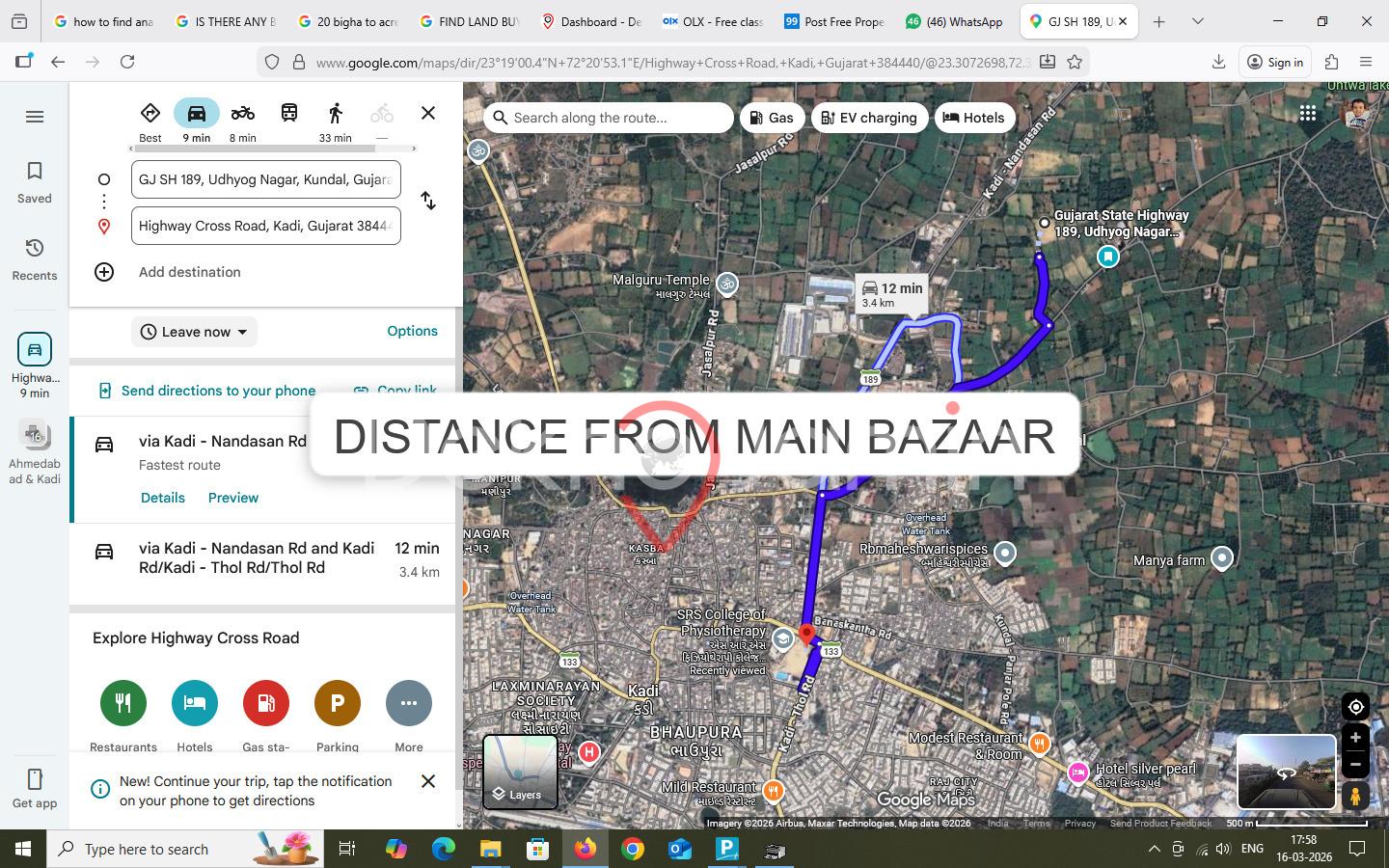Choose the motorcycle travel mode
1389x868 pixels.
(x=242, y=114)
